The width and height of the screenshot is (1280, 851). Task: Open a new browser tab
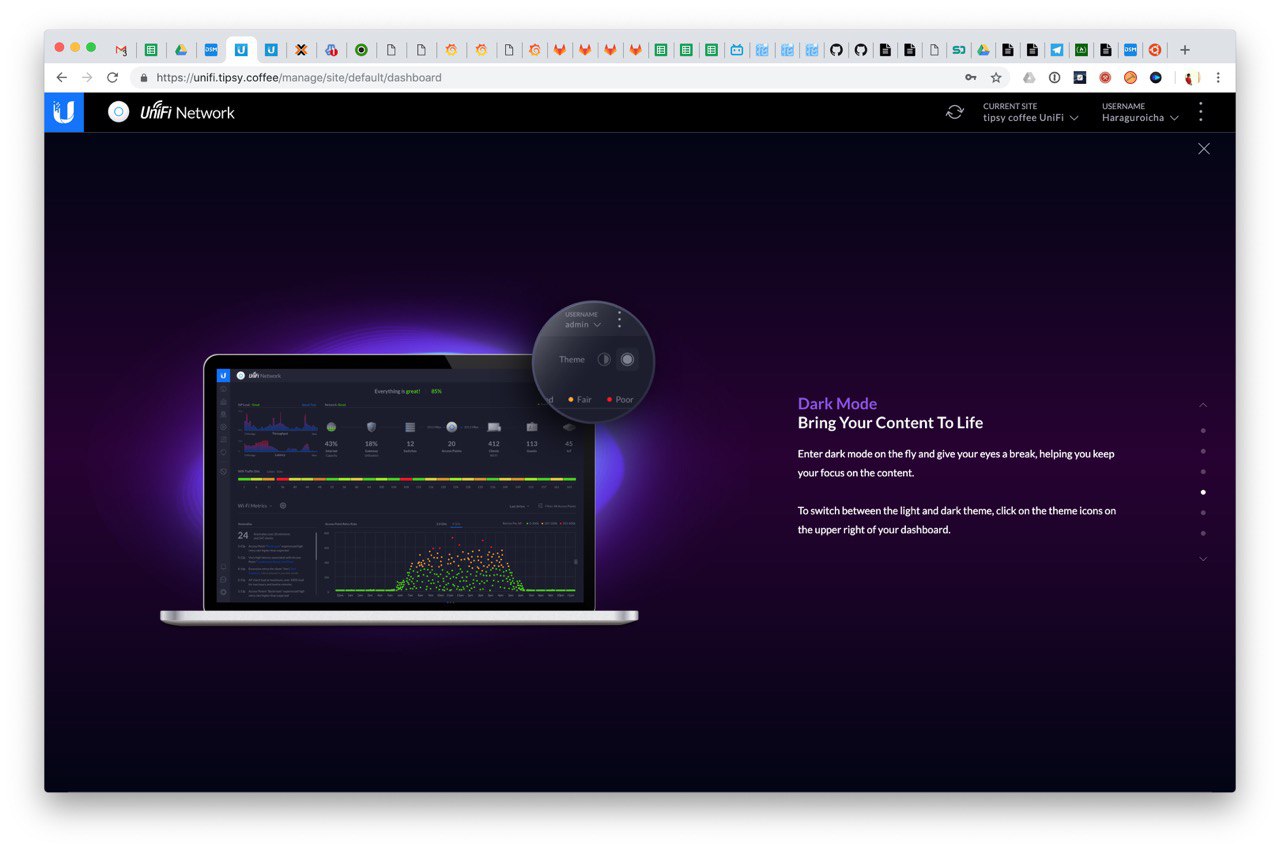[1185, 49]
